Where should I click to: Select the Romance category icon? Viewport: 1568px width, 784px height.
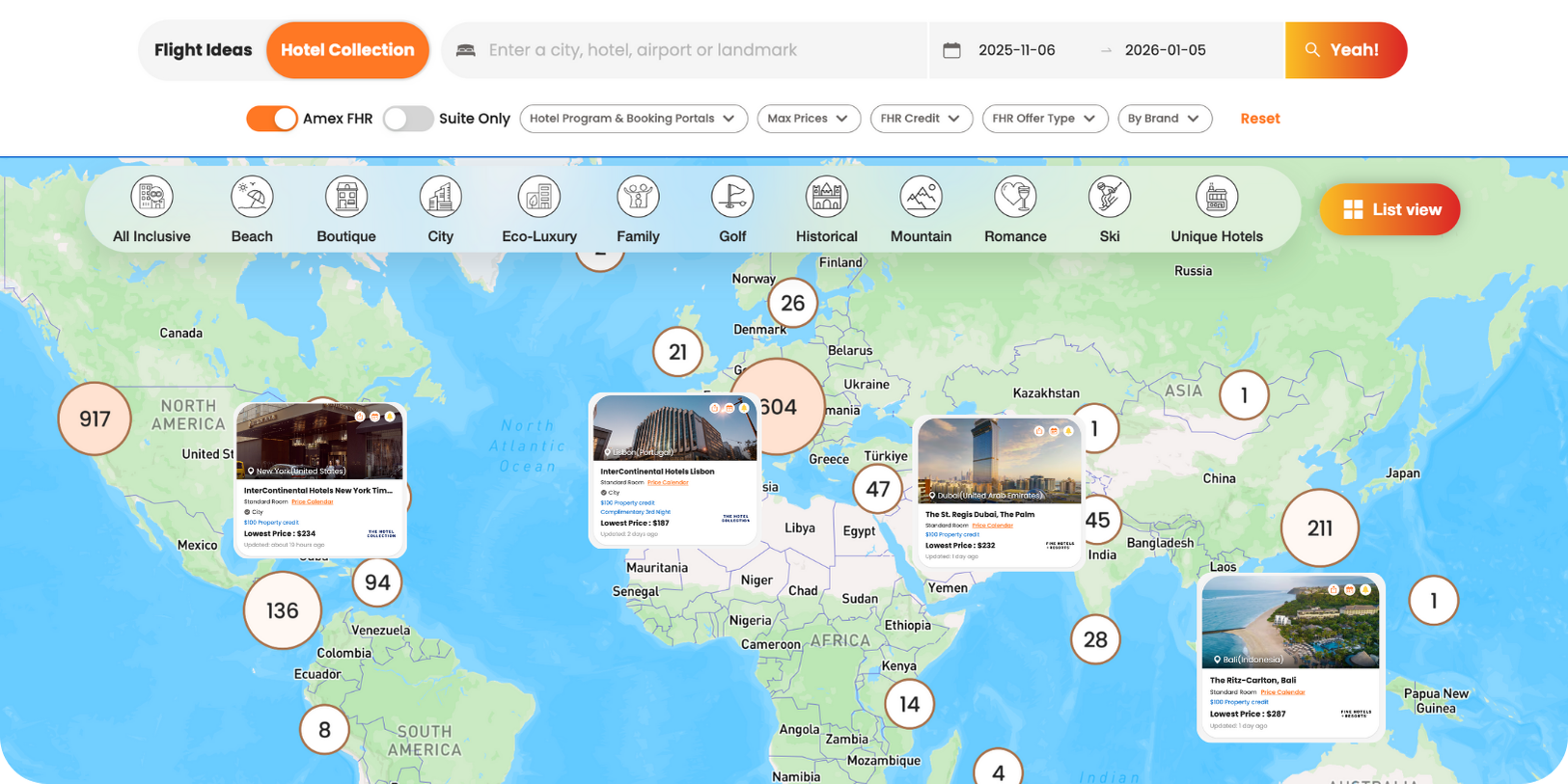pos(1015,197)
